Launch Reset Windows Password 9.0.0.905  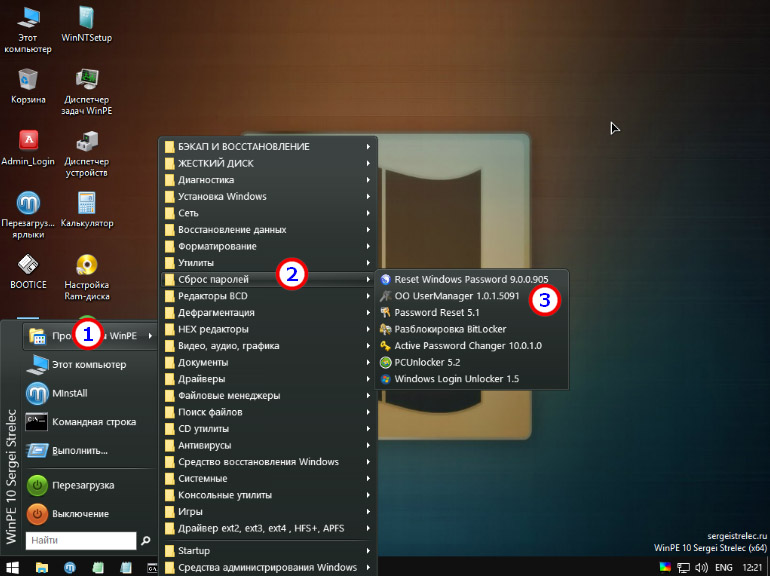[x=471, y=279]
